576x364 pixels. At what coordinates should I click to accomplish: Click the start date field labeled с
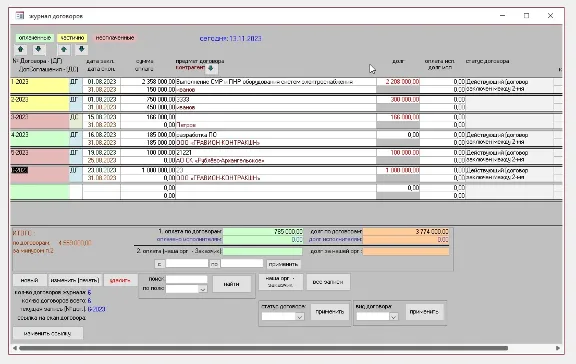pos(187,263)
